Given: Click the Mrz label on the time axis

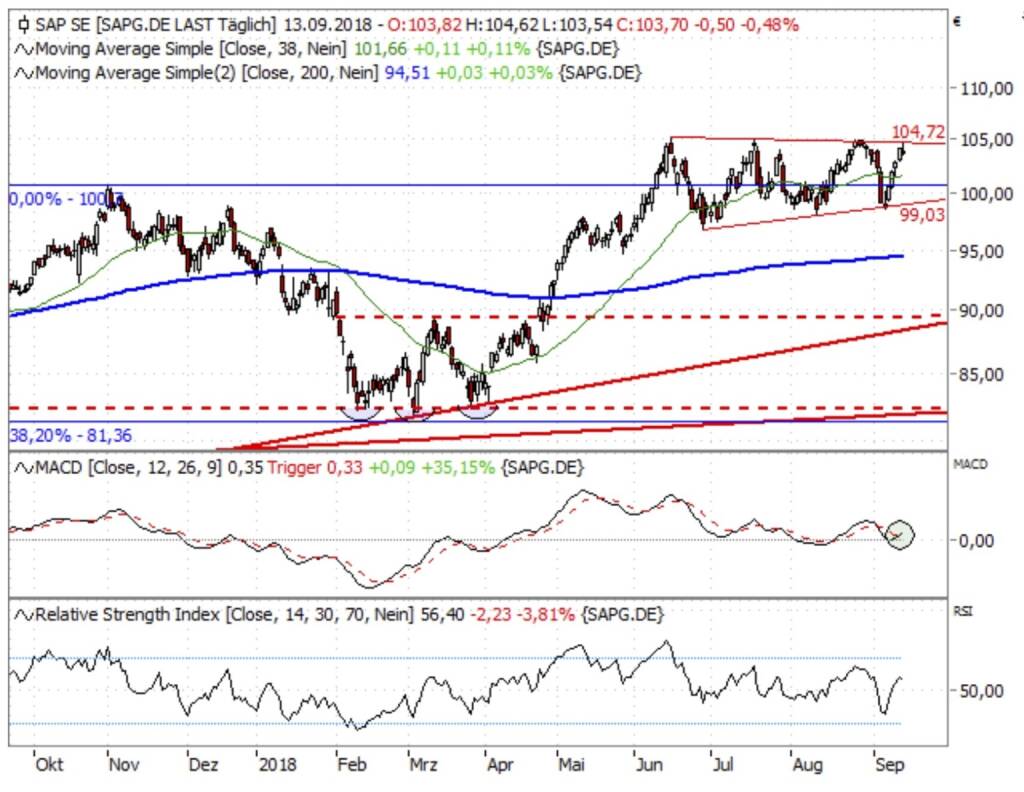Looking at the screenshot, I should 423,765.
